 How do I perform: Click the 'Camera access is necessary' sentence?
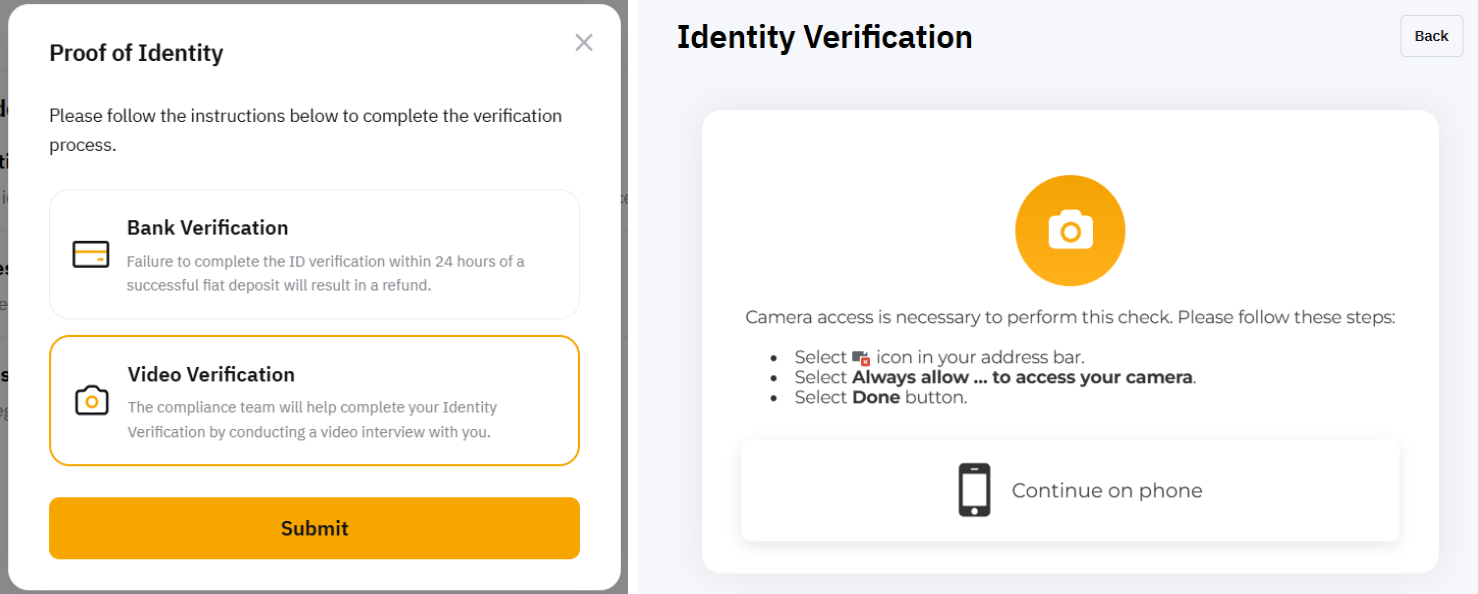pos(1070,318)
